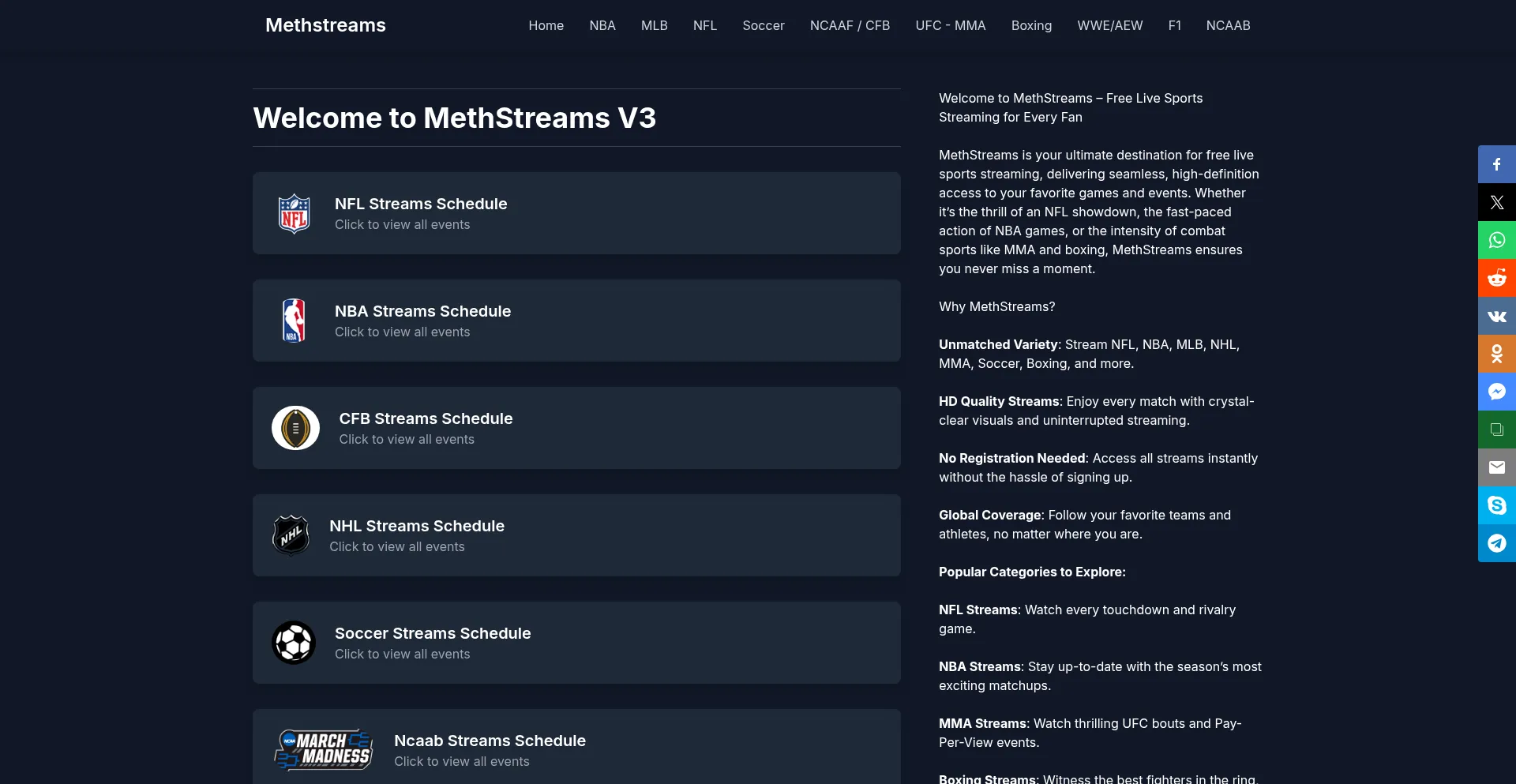
Task: Share via the Telegram icon
Action: (1497, 543)
